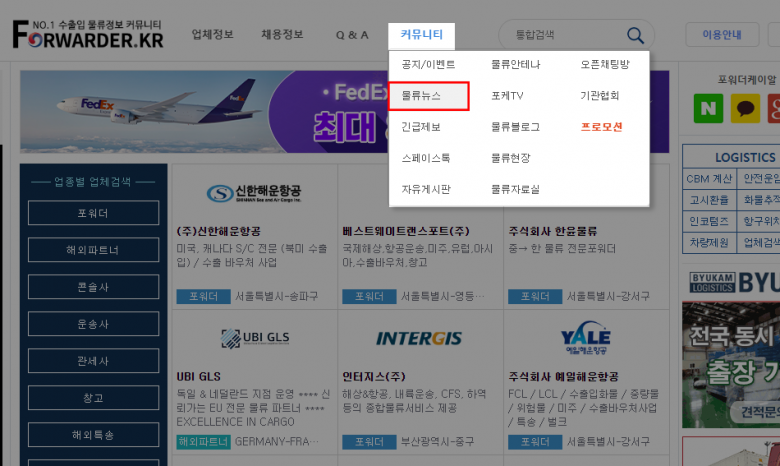Select 물류뉴스 in community dropdown
This screenshot has height=466, width=780.
click(428, 96)
